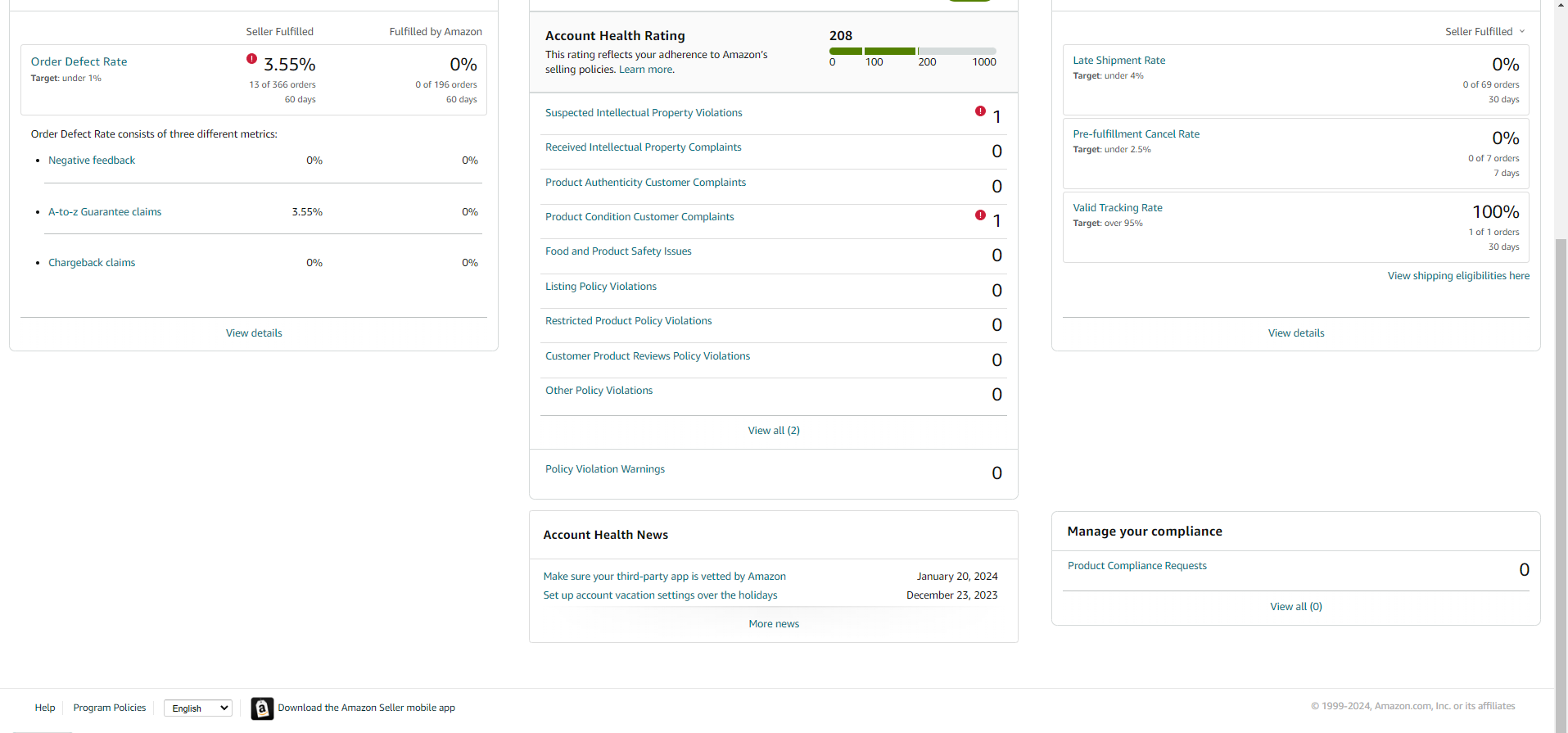Click the 100% Valid Tracking Rate value
The image size is (1568, 733).
pos(1496,212)
